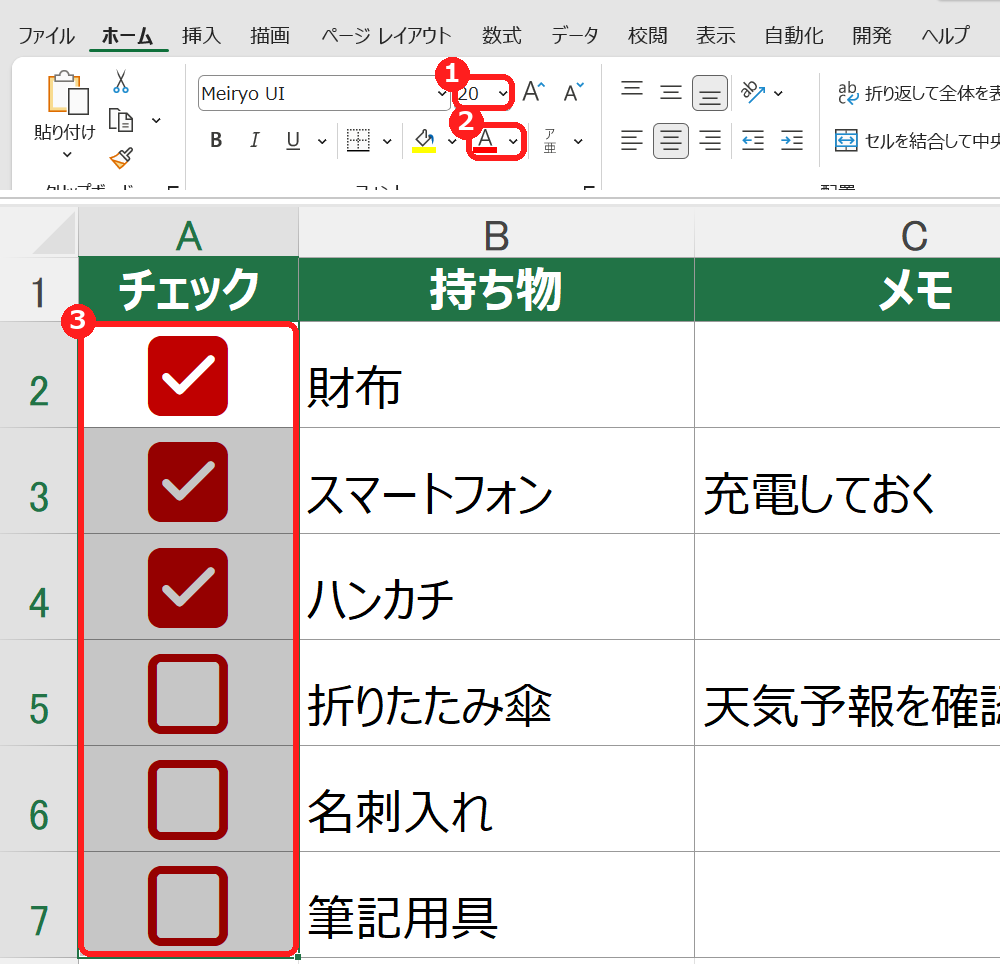Apply underline formatting
Viewport: 1000px width, 964px height.
293,140
